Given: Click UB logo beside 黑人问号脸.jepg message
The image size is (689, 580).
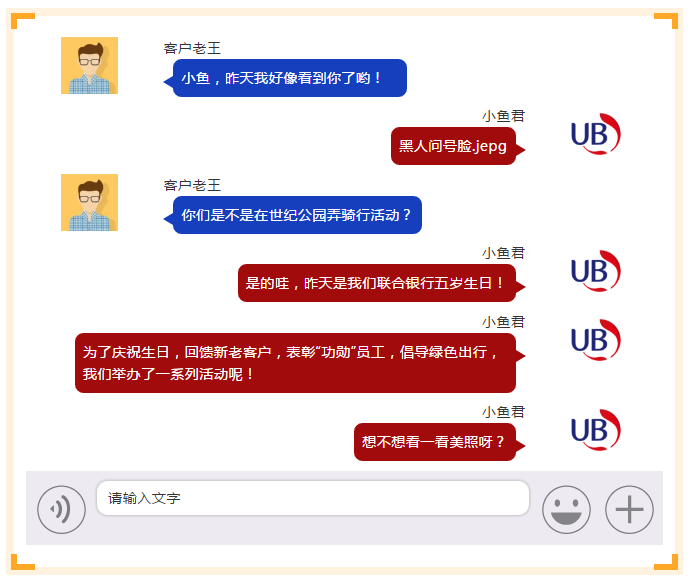Looking at the screenshot, I should click(596, 134).
